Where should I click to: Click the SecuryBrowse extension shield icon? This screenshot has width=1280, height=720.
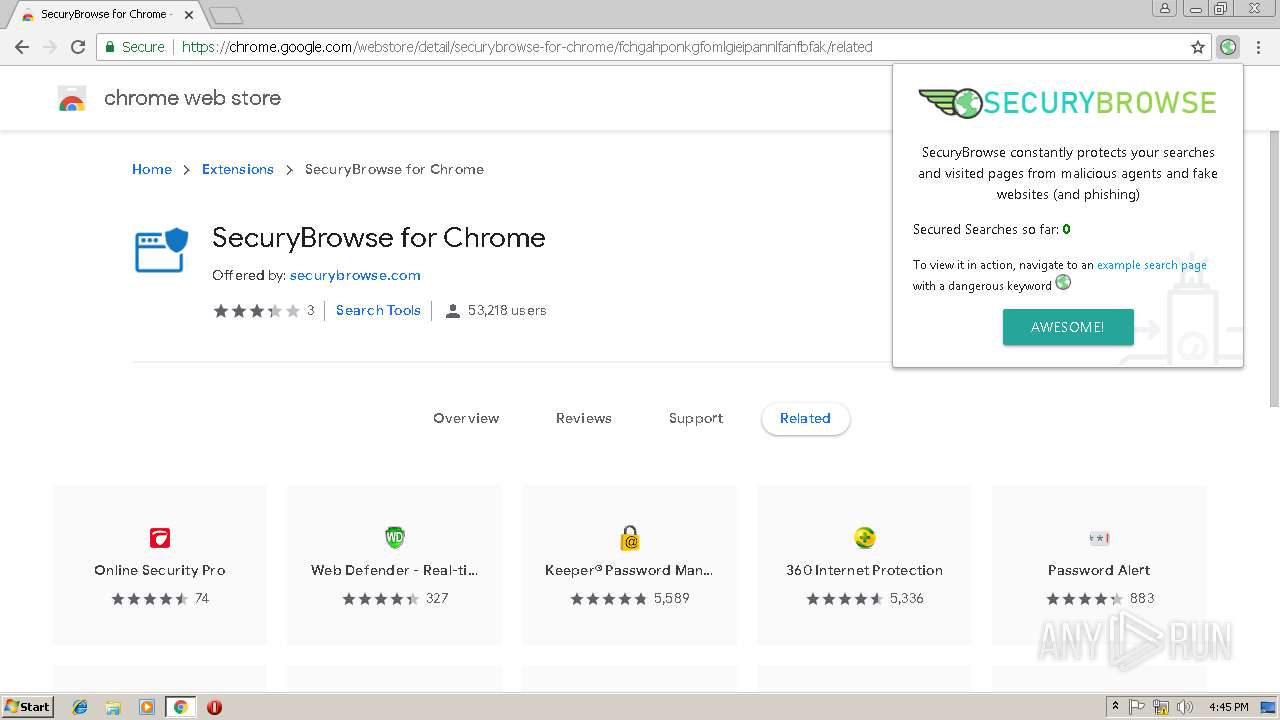pyautogui.click(x=161, y=249)
